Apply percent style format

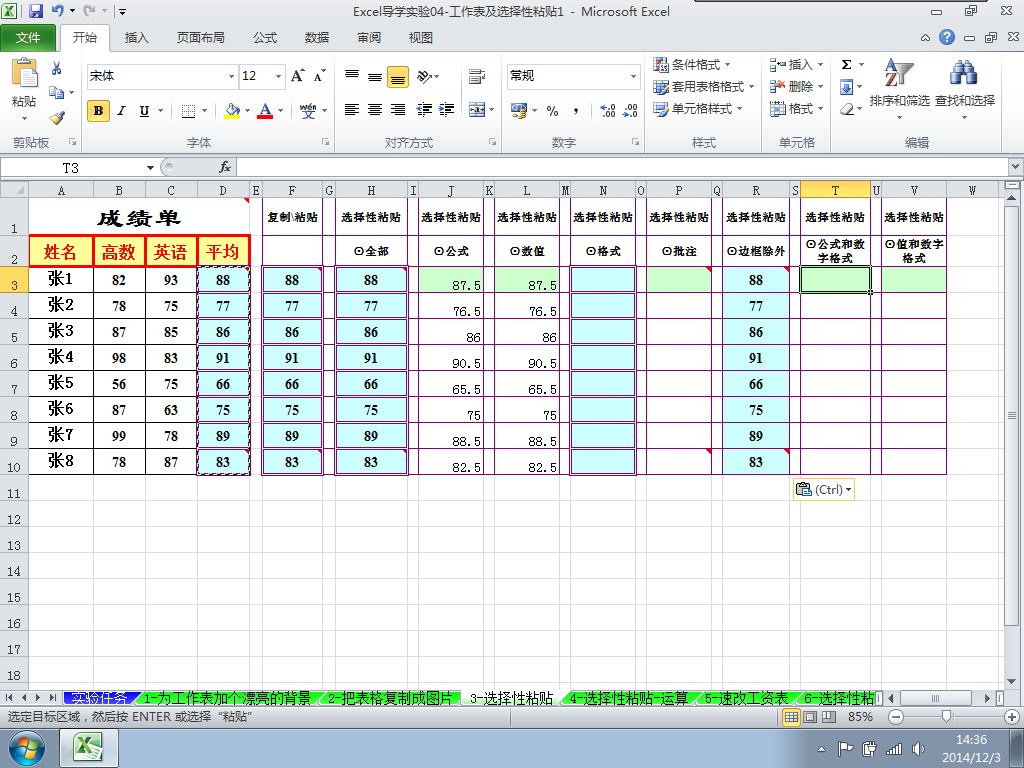(x=552, y=111)
